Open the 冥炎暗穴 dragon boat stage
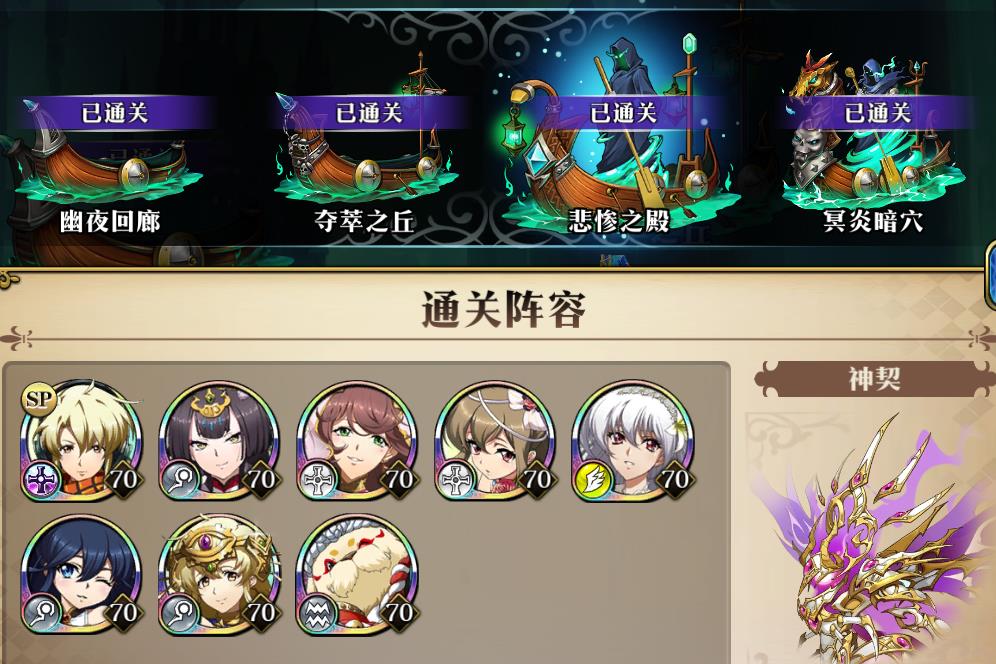 (873, 140)
